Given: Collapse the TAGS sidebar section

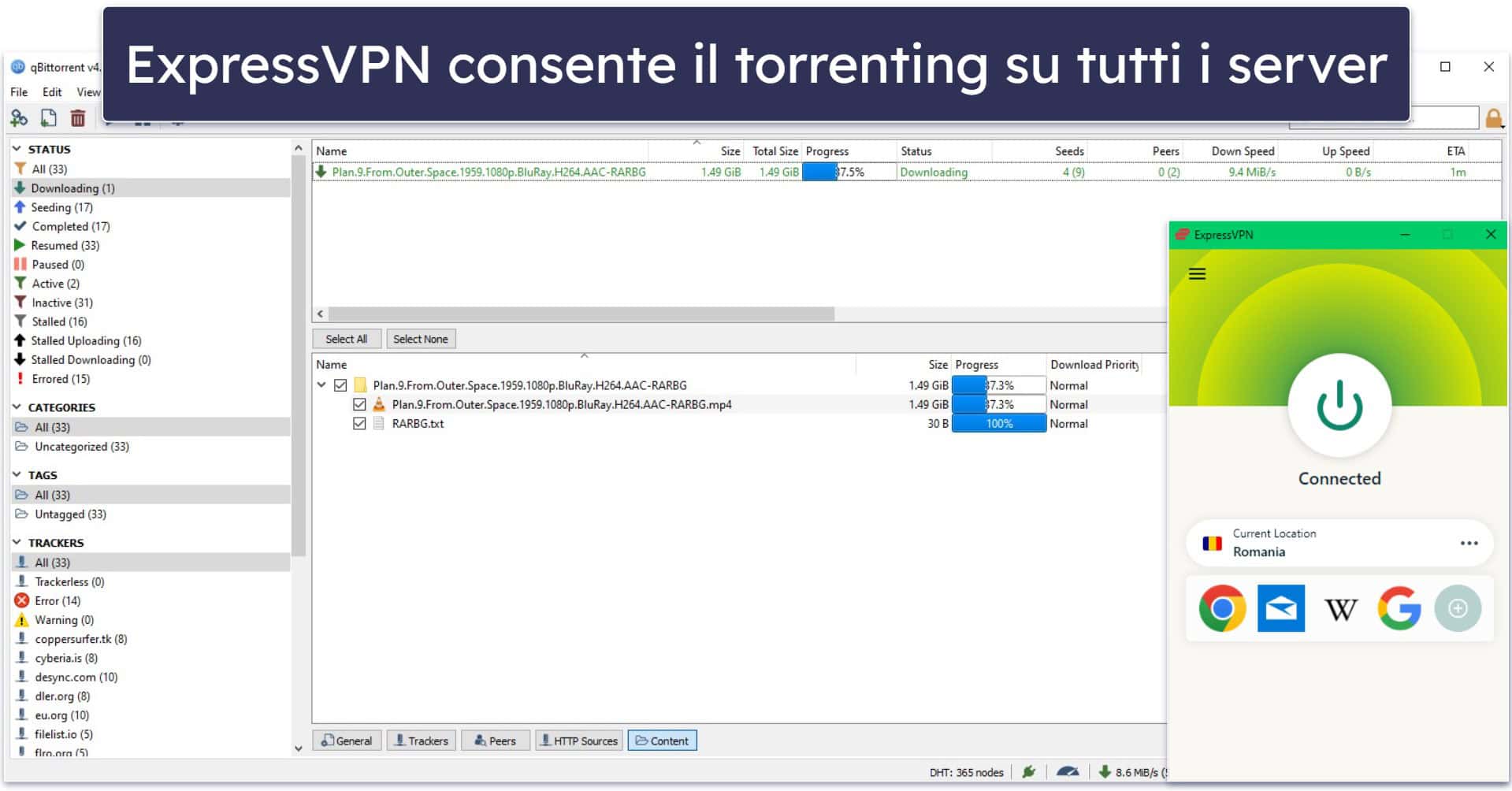Looking at the screenshot, I should coord(17,474).
